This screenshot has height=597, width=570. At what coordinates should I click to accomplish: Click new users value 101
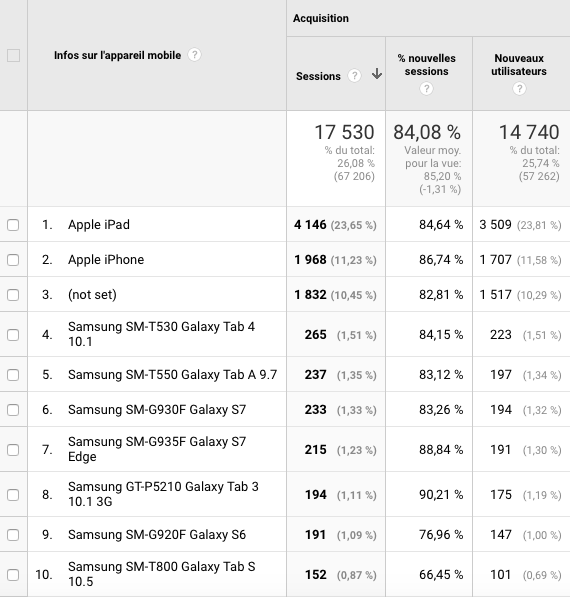(x=500, y=575)
